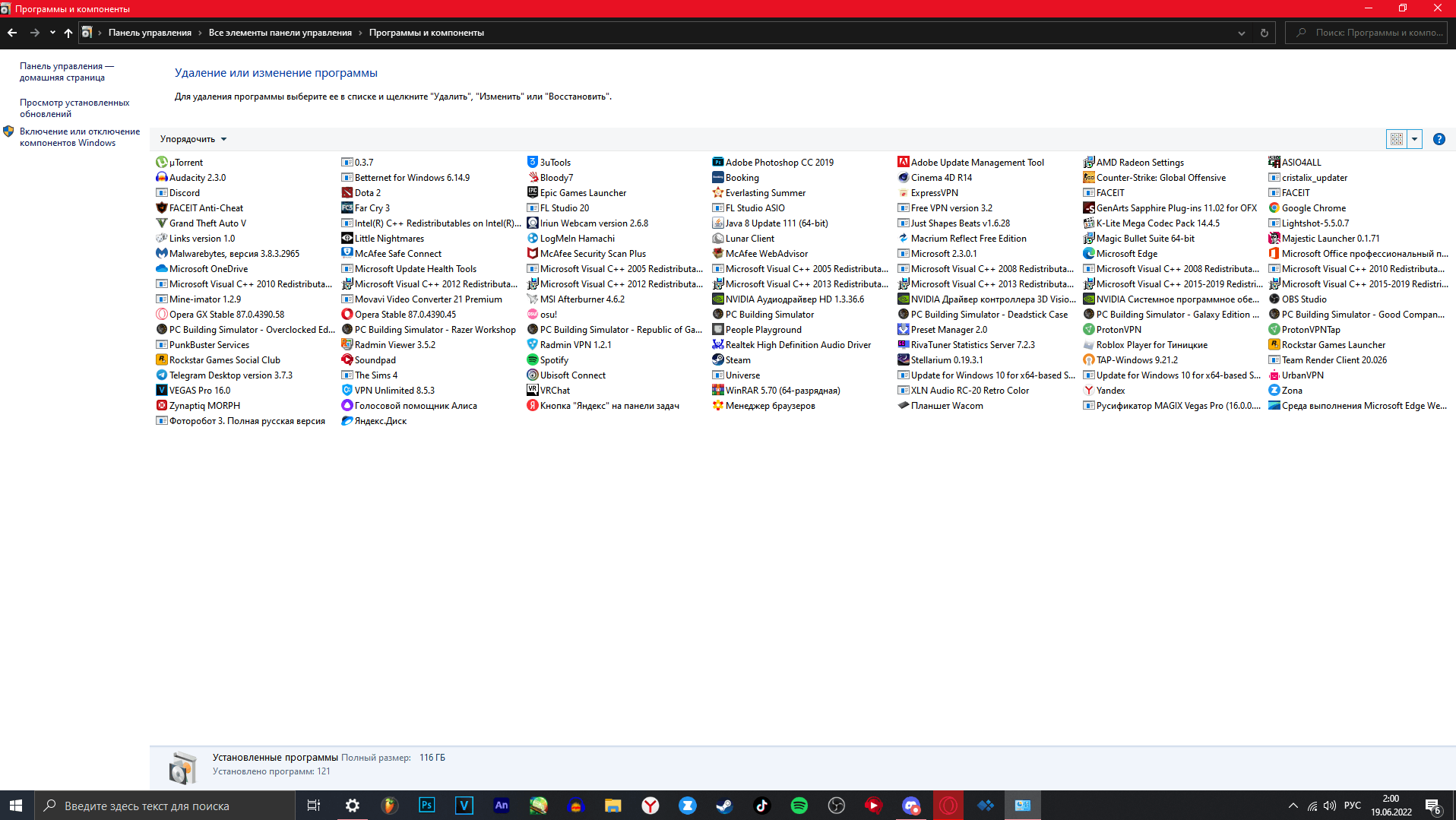This screenshot has height=820, width=1456.
Task: Click Панель управления breadcrumb
Action: [x=150, y=33]
